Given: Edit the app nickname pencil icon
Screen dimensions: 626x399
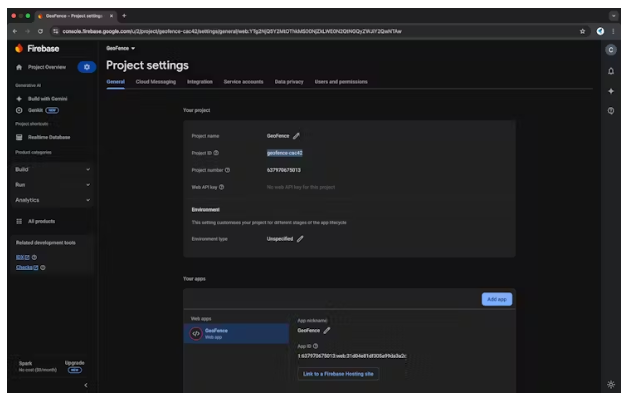Looking at the screenshot, I should click(327, 330).
